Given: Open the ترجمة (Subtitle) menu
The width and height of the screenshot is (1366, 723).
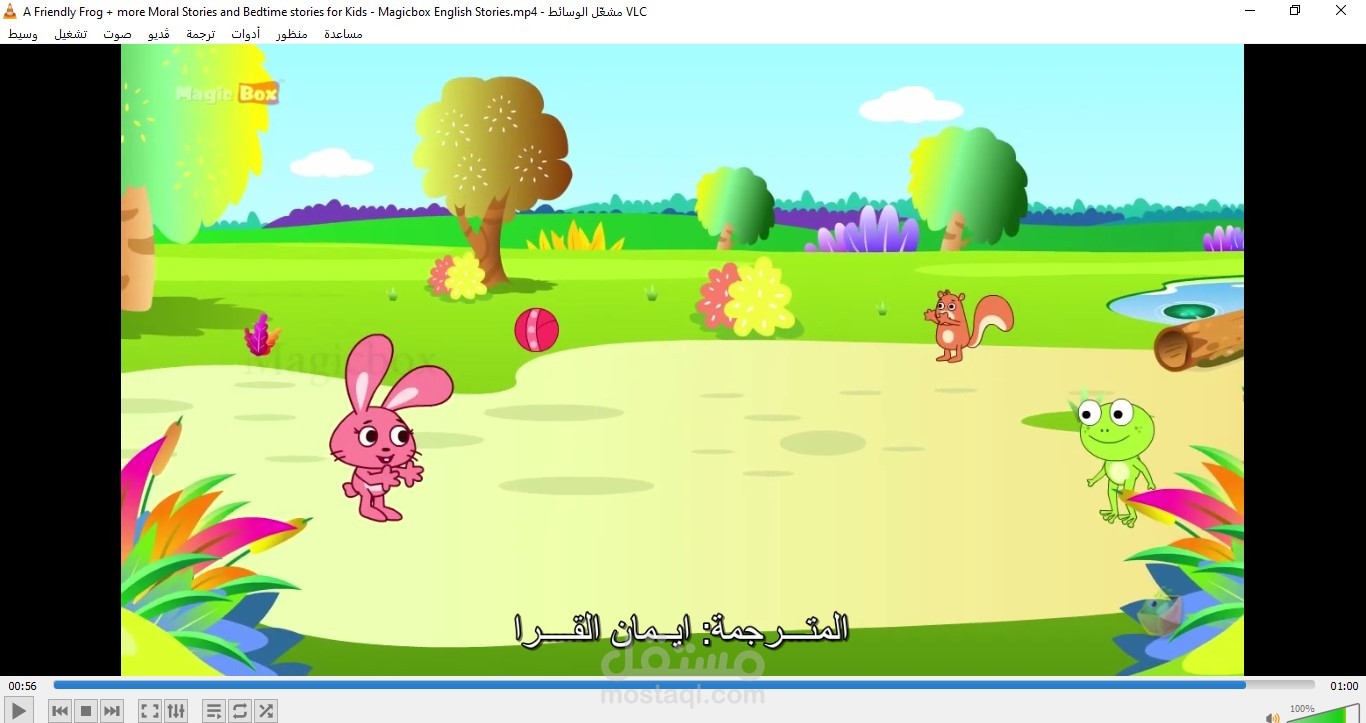Looking at the screenshot, I should tap(200, 34).
